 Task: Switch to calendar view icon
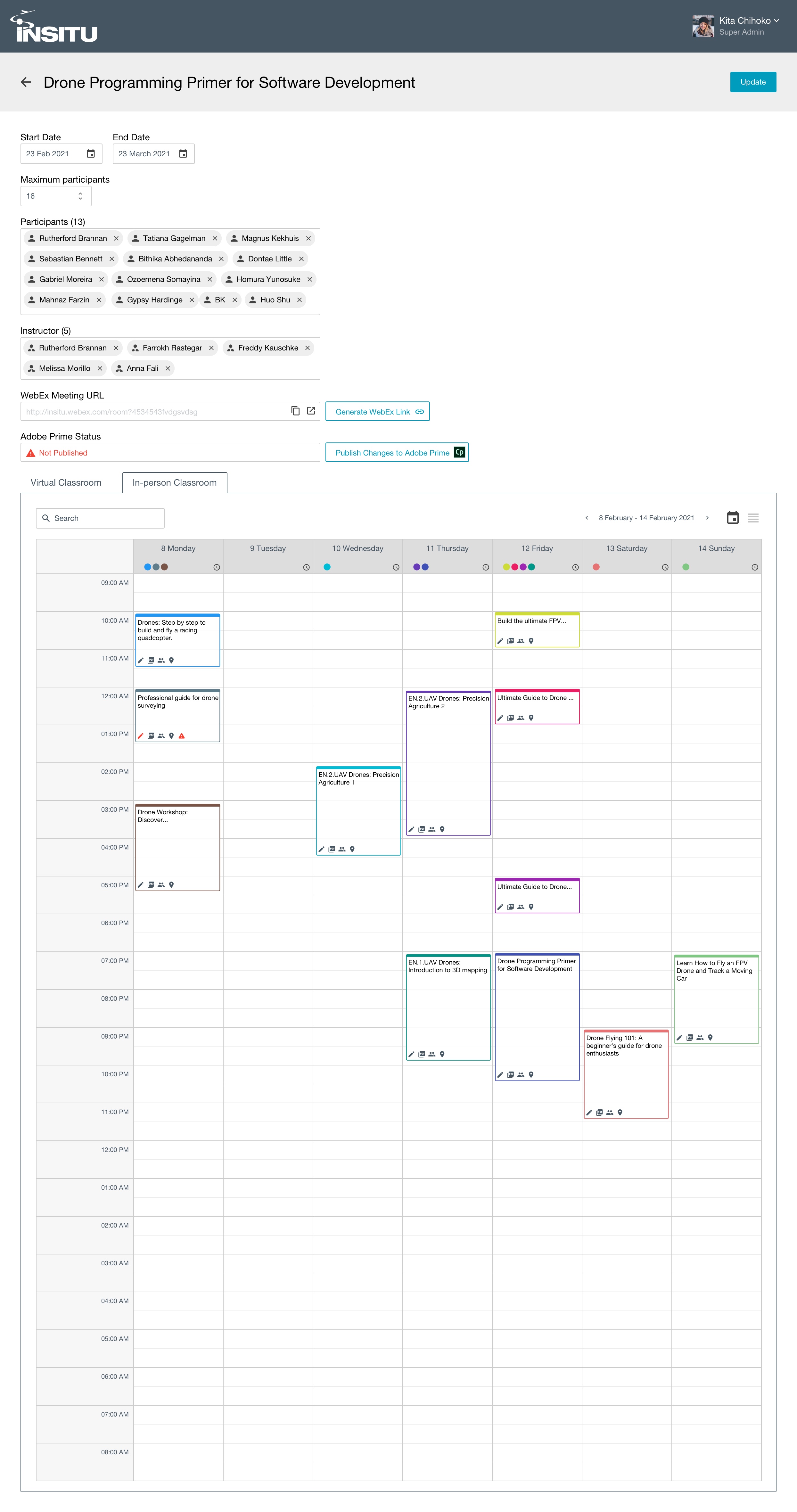pyautogui.click(x=732, y=518)
